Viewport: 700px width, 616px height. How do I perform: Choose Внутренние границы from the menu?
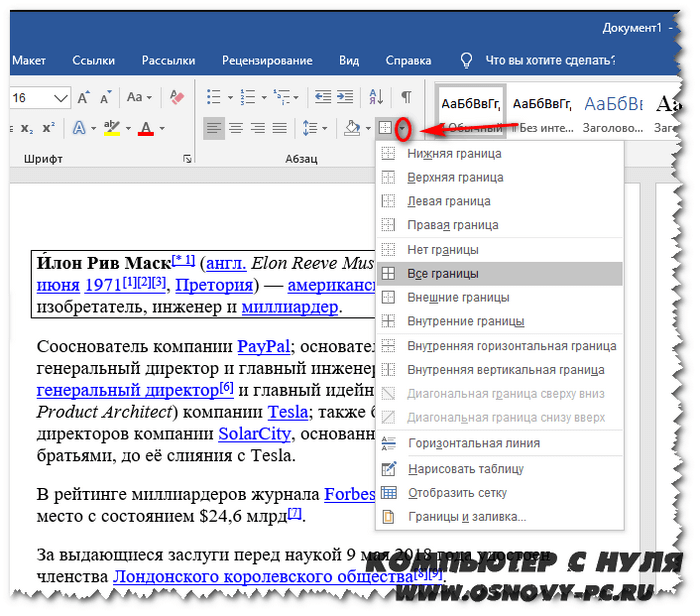(500, 321)
